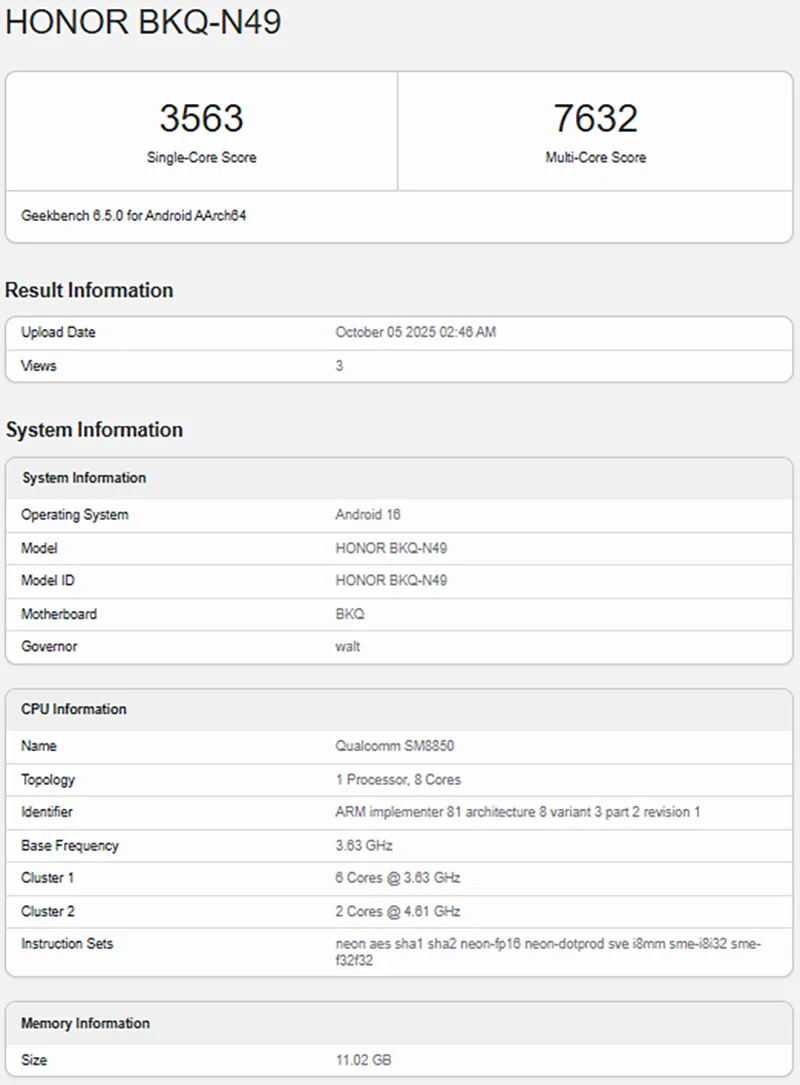800x1085 pixels.
Task: Select the upload date October 05 2025 value
Action: pos(415,332)
